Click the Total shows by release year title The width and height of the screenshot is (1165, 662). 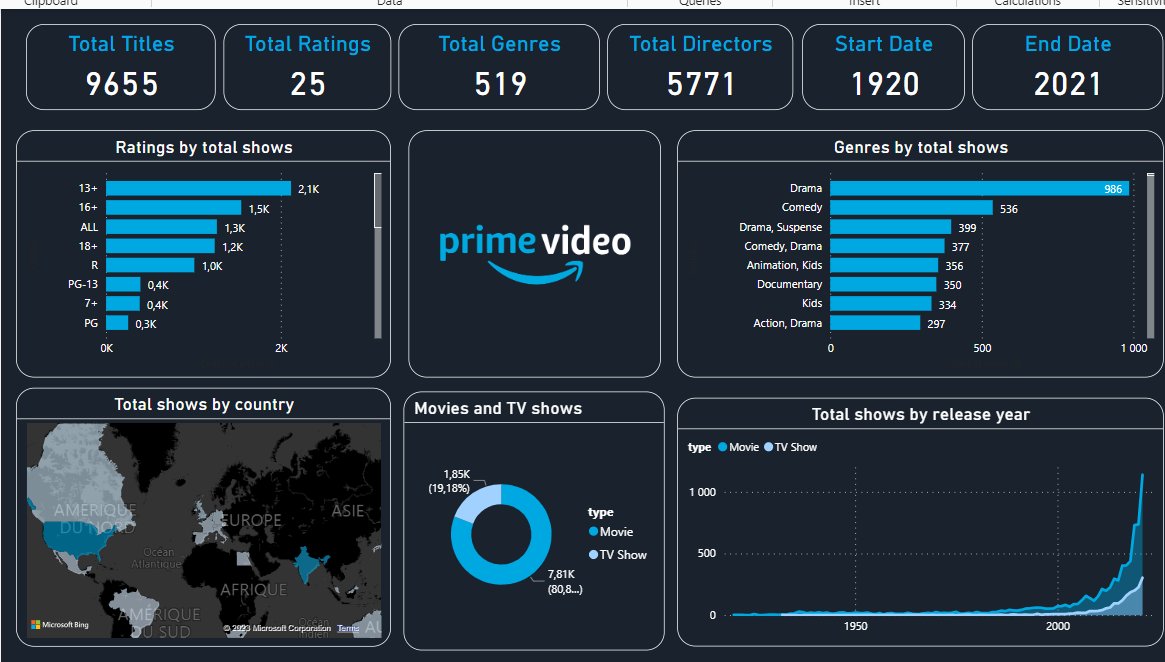coord(921,414)
